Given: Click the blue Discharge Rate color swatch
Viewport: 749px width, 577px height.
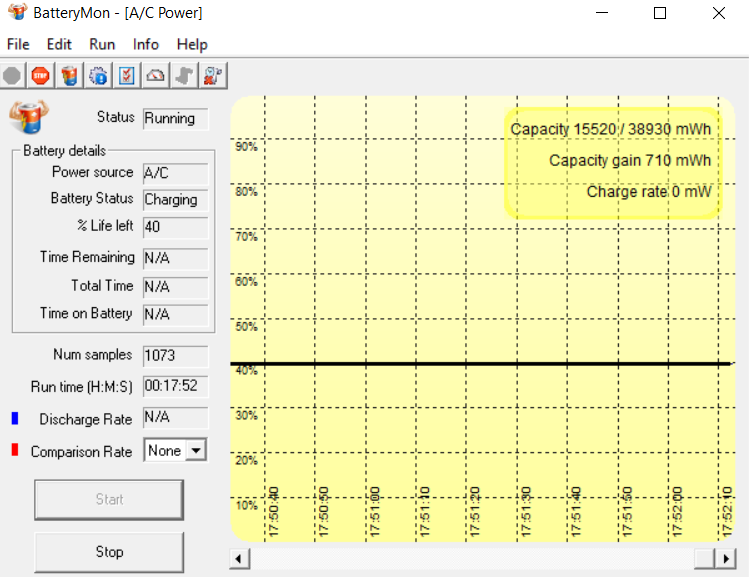Looking at the screenshot, I should tap(15, 418).
